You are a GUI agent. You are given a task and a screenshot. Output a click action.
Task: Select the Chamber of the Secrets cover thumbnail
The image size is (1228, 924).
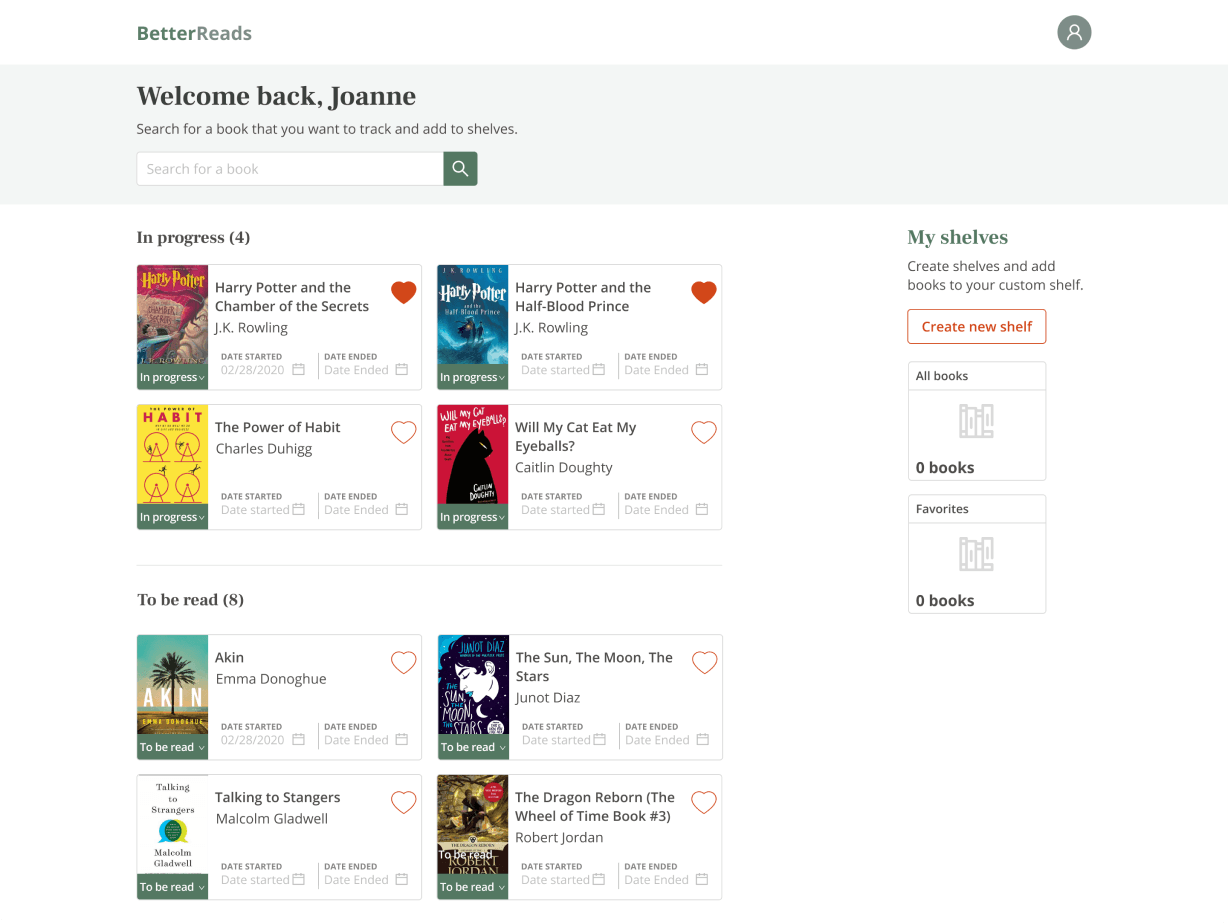pos(172,315)
